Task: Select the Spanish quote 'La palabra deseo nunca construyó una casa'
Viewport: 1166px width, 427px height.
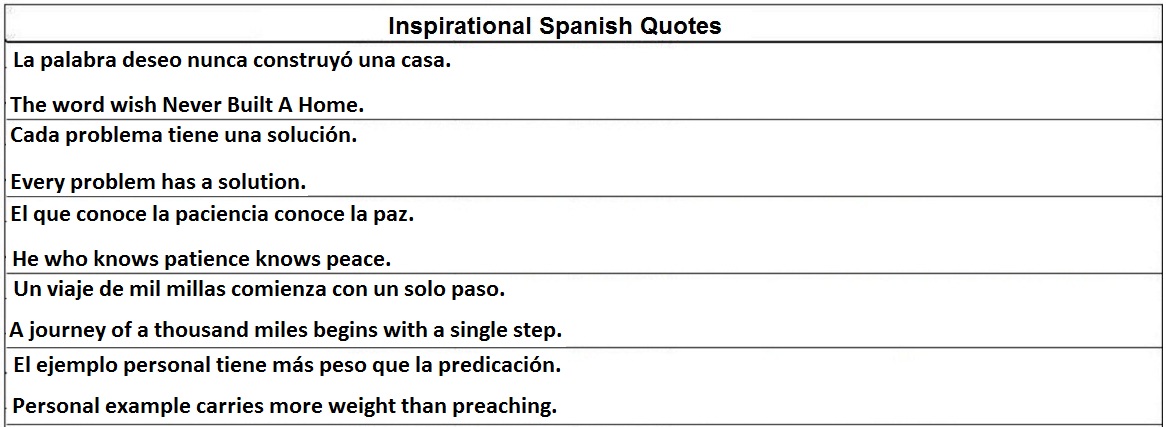Action: [x=232, y=60]
